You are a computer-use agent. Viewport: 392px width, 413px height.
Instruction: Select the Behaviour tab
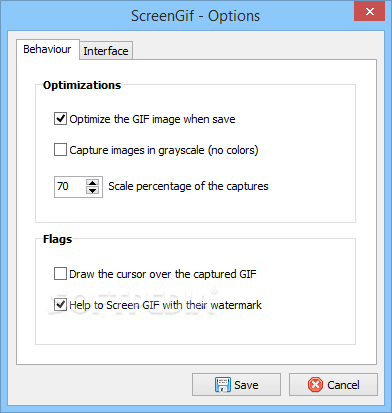pyautogui.click(x=47, y=49)
